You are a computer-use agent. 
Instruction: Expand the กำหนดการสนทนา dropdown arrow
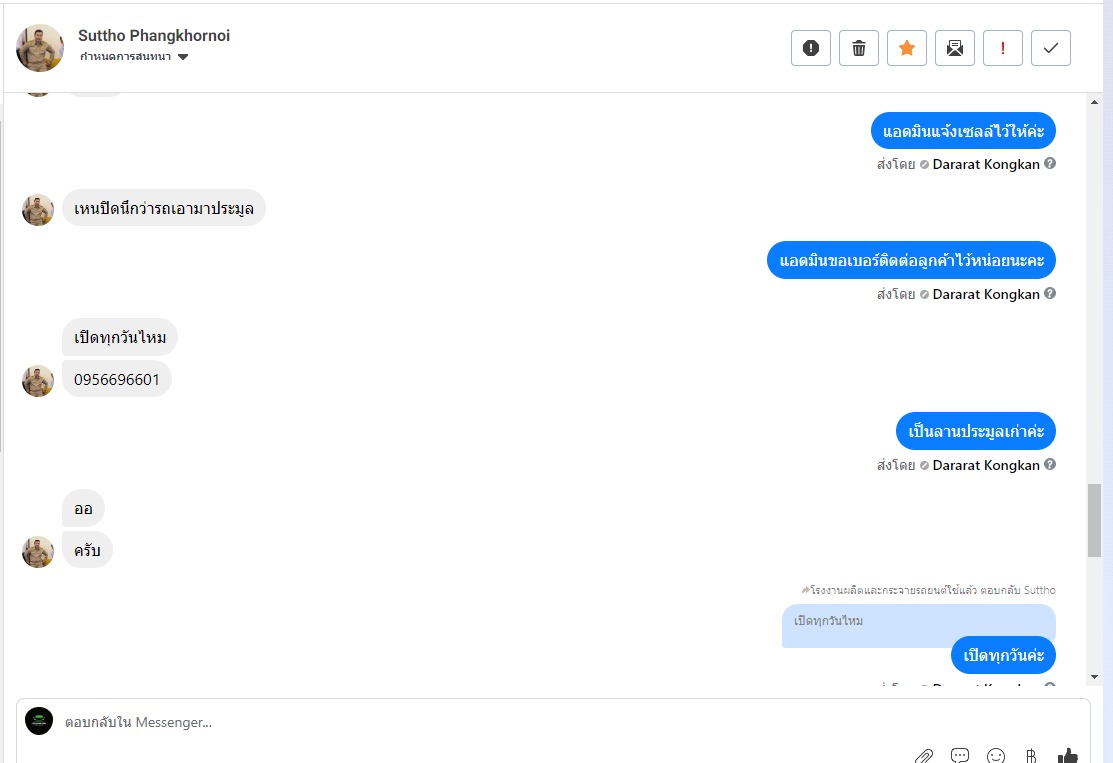pyautogui.click(x=183, y=57)
